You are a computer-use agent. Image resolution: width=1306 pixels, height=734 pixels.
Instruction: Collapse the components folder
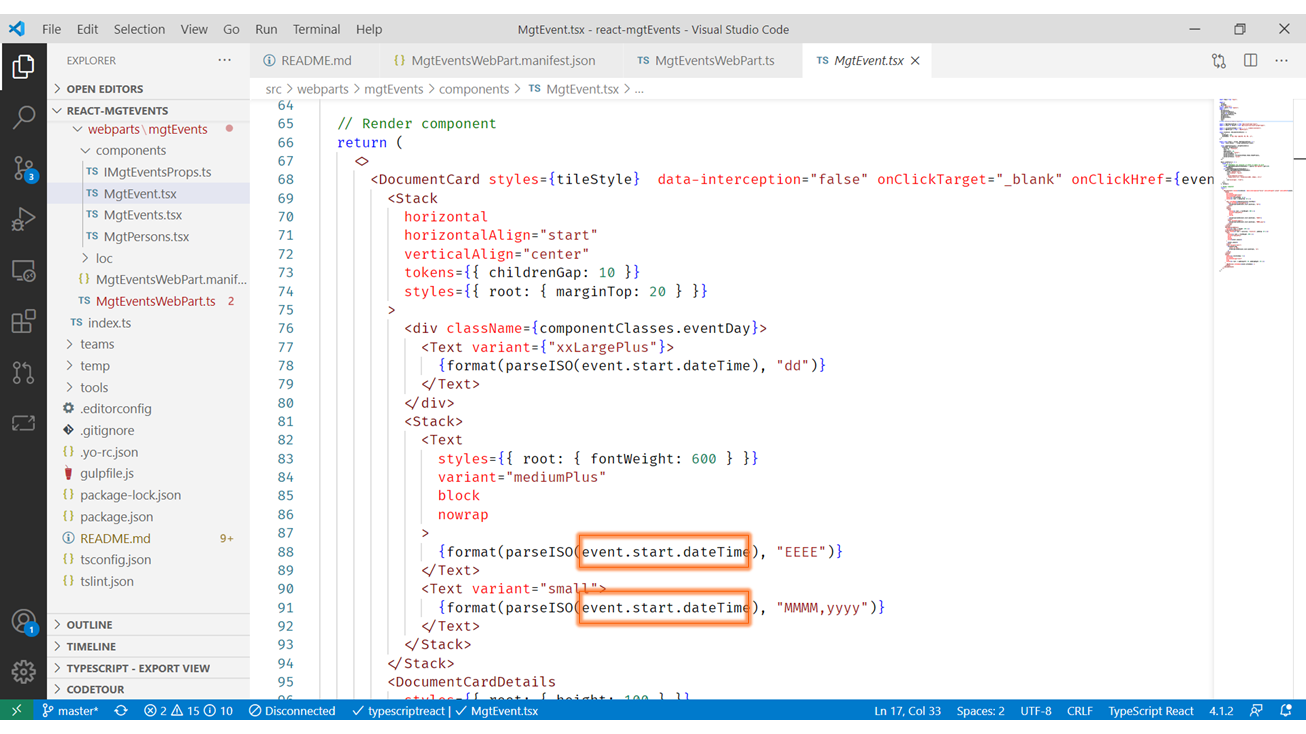86,151
